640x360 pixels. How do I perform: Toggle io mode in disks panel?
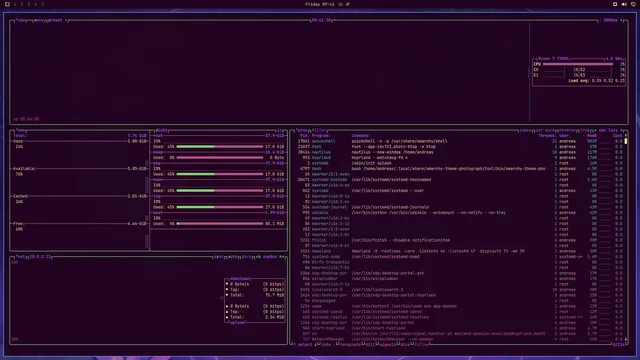point(280,131)
